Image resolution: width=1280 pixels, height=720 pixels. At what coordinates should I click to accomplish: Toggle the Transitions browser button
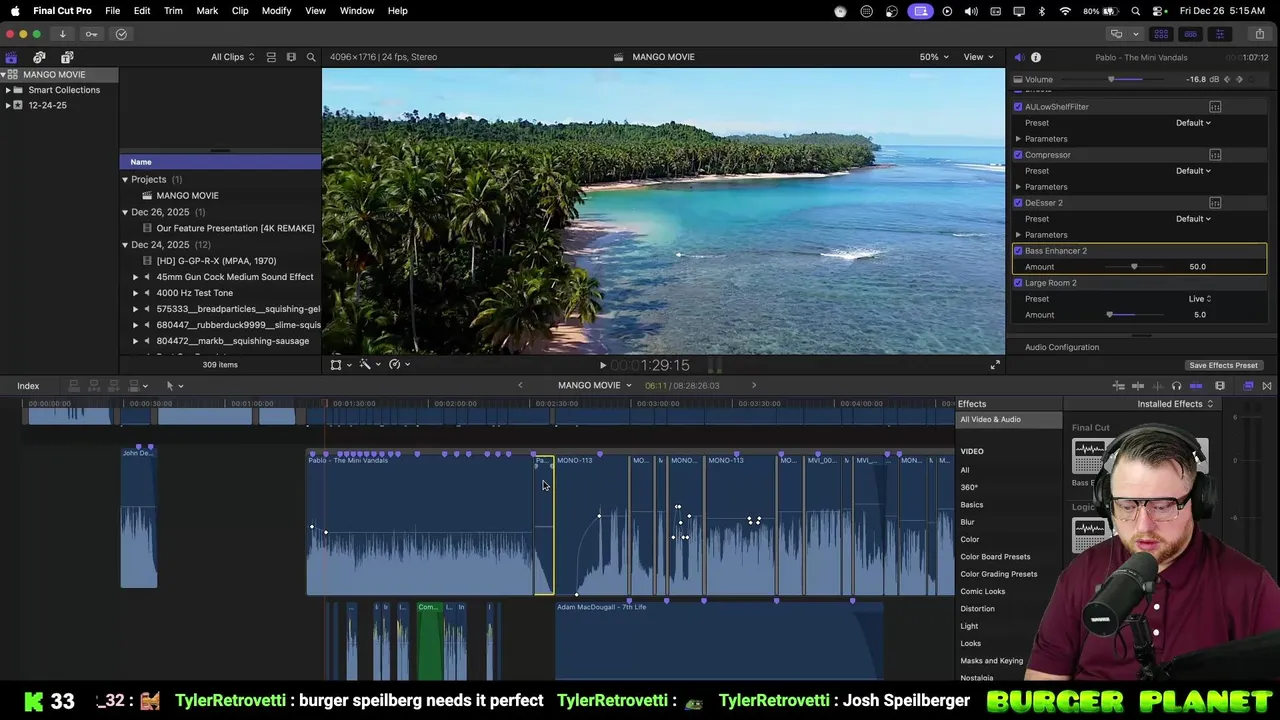tap(1267, 386)
